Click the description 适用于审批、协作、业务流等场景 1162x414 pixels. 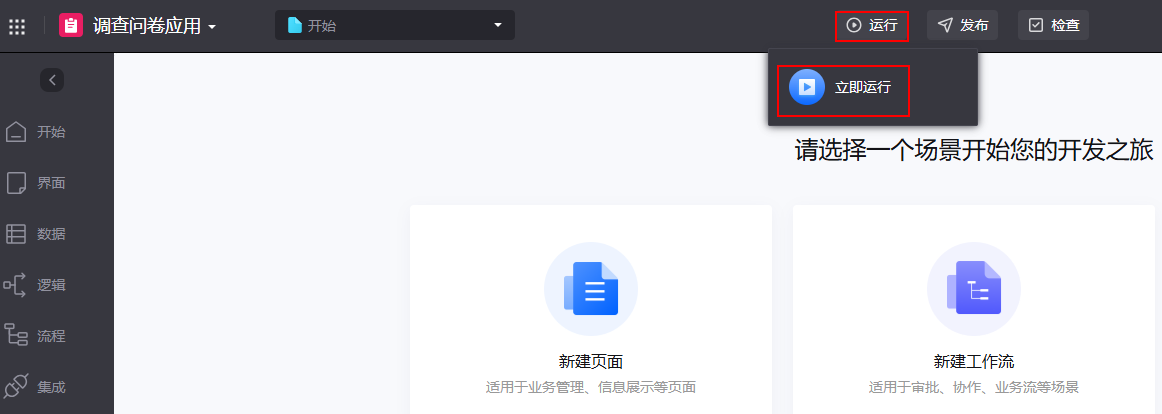pyautogui.click(x=974, y=387)
